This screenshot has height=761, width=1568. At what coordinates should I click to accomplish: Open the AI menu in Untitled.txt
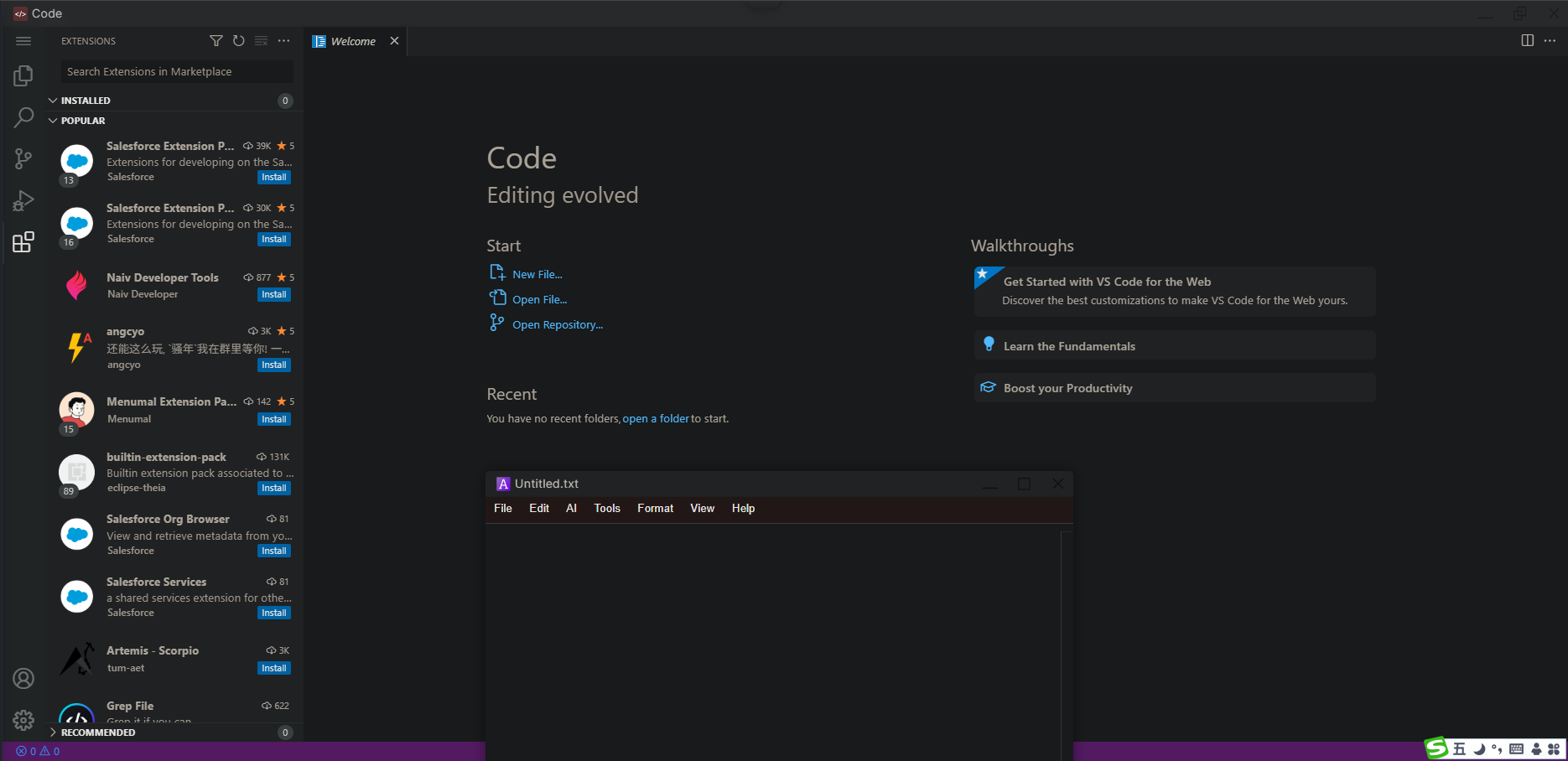pos(571,508)
